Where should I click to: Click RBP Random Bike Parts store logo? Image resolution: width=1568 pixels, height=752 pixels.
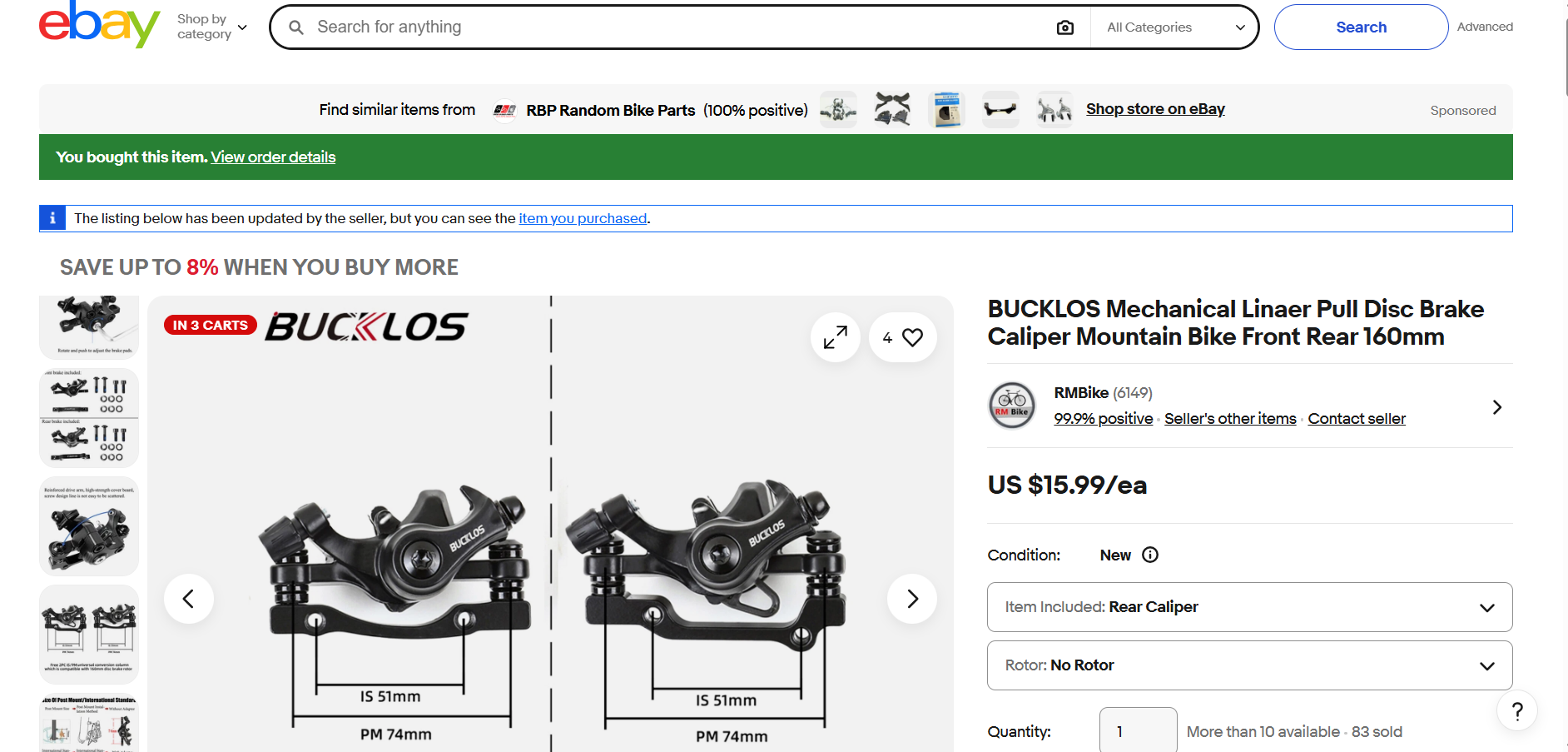504,110
